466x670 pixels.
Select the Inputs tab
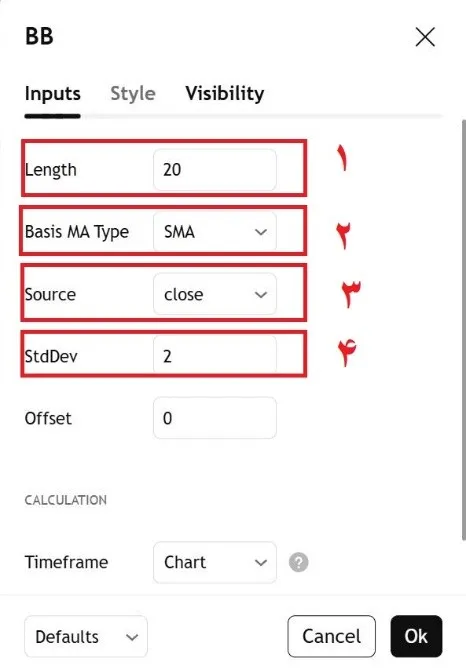[53, 93]
